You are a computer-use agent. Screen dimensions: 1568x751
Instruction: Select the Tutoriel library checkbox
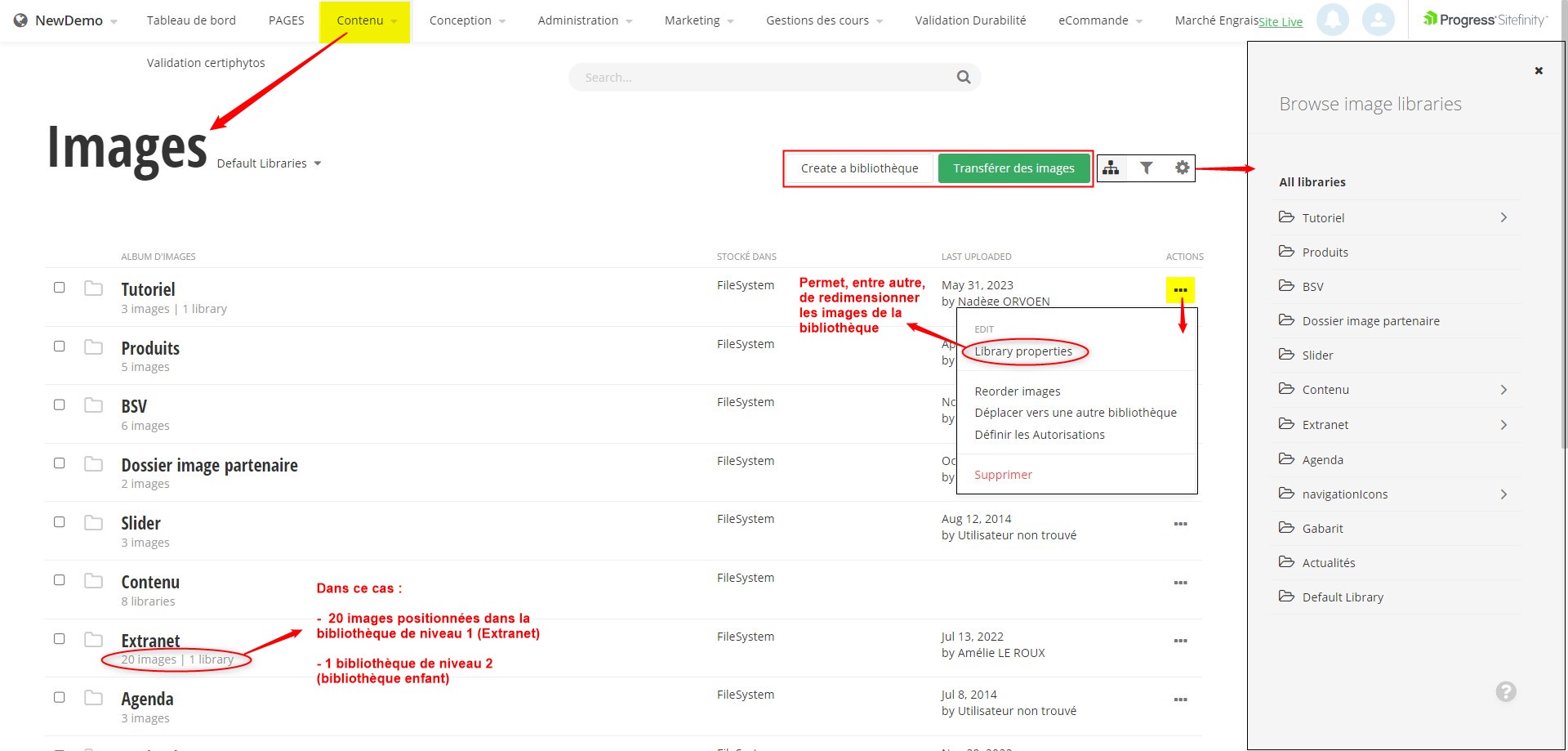tap(60, 288)
